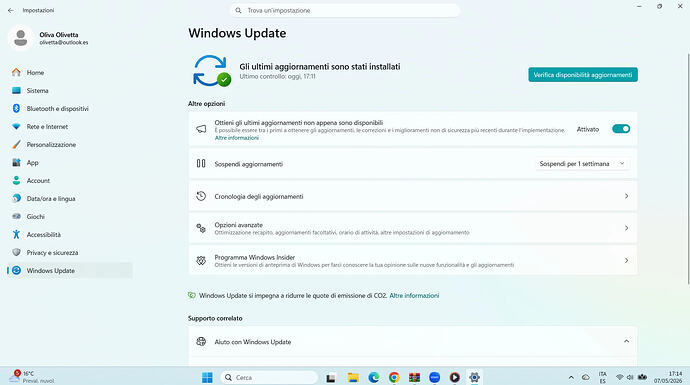The image size is (690, 385).
Task: Click the megaphone icon for latest updates
Action: click(x=201, y=129)
